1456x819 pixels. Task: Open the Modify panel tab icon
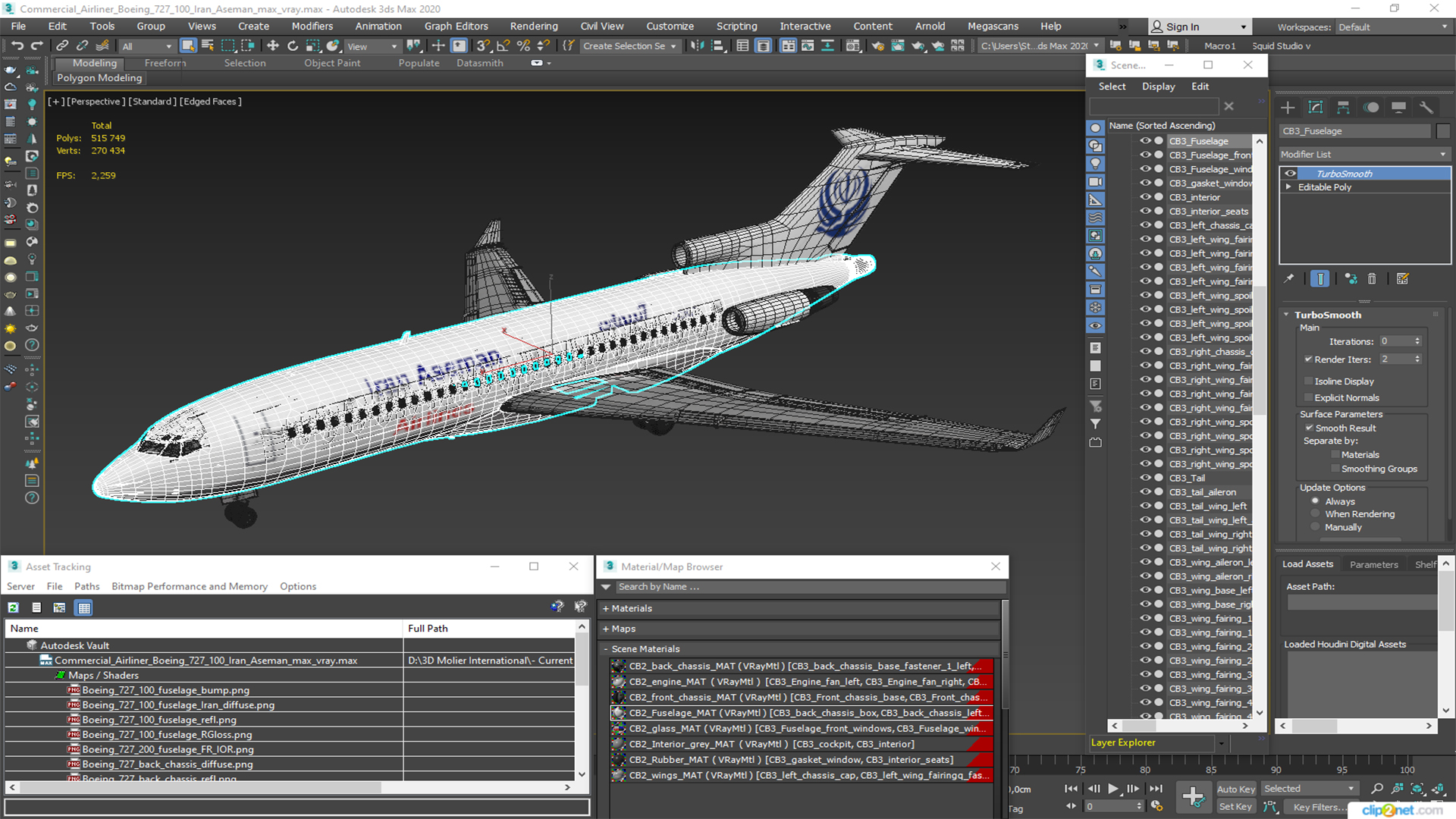pos(1316,108)
